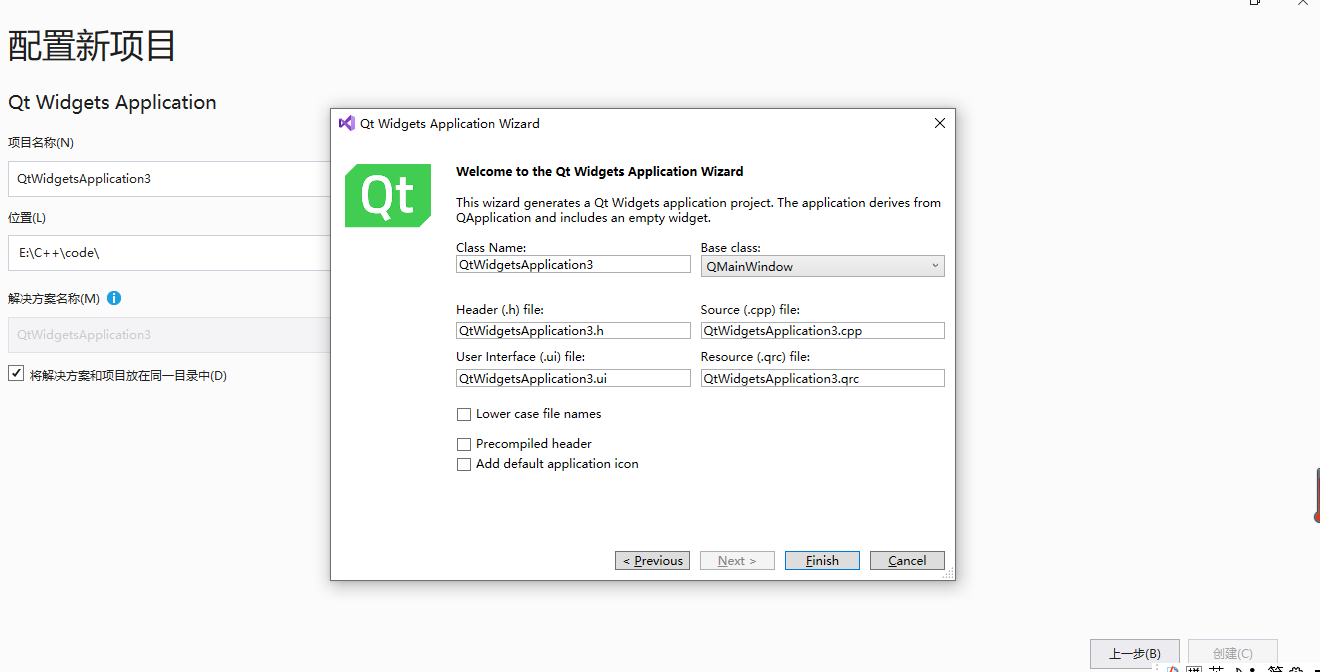The image size is (1320, 672).
Task: Click the 上一步(B) button
Action: point(1135,653)
